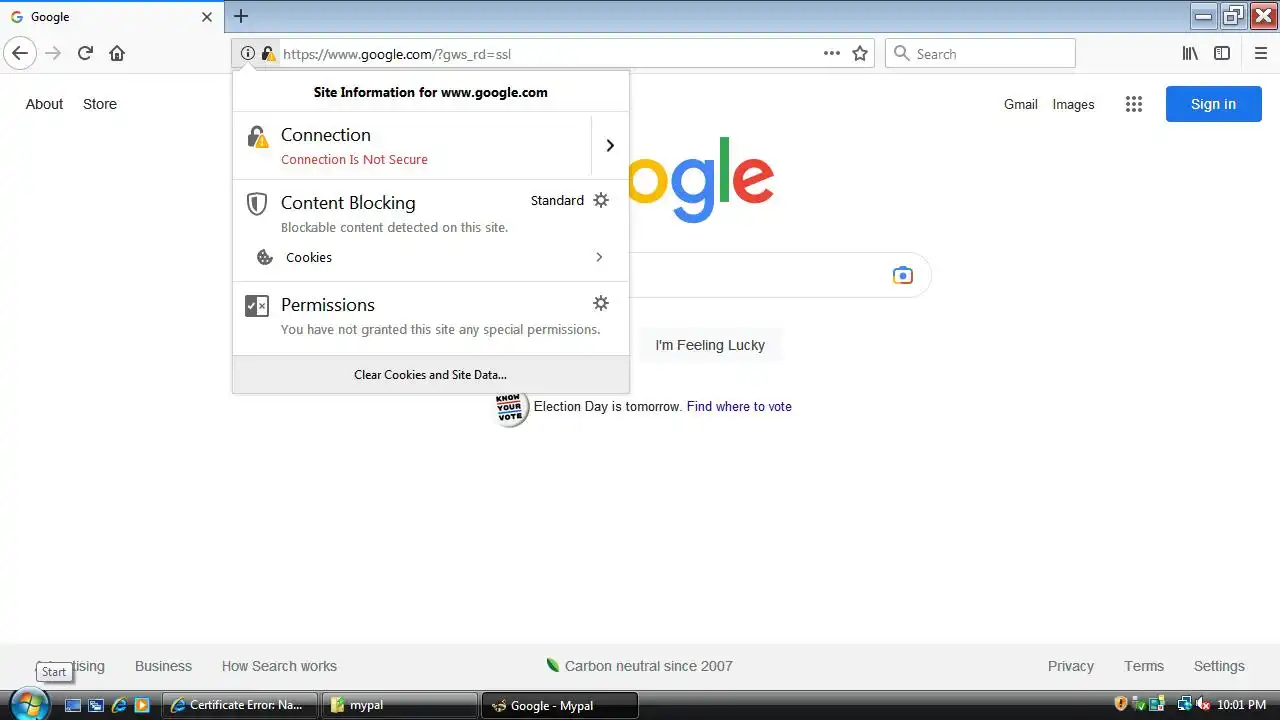Click the browser Search box

click(x=980, y=53)
